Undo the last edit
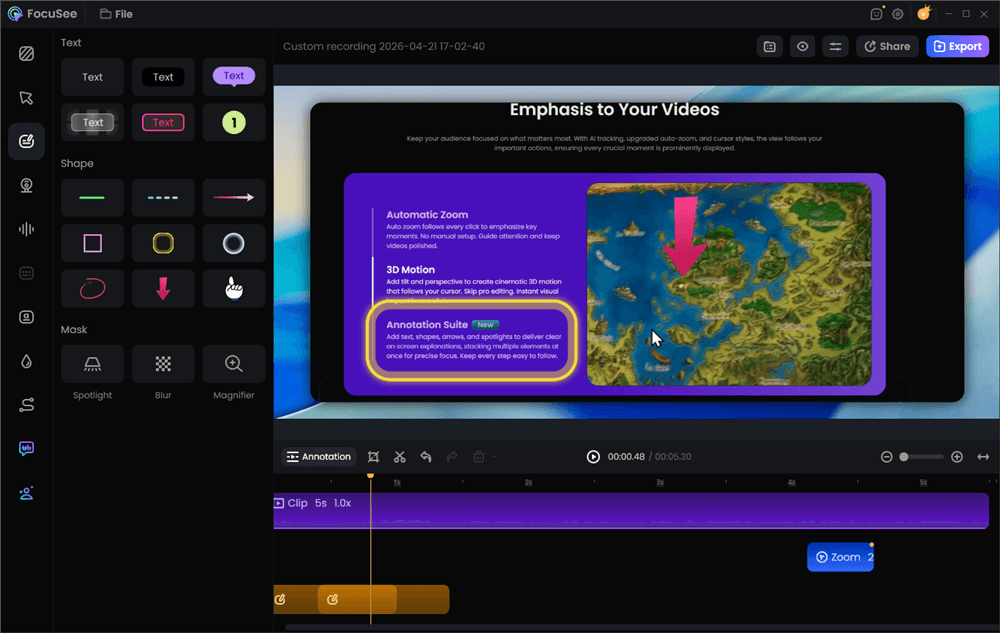This screenshot has height=633, width=1000. tap(425, 457)
